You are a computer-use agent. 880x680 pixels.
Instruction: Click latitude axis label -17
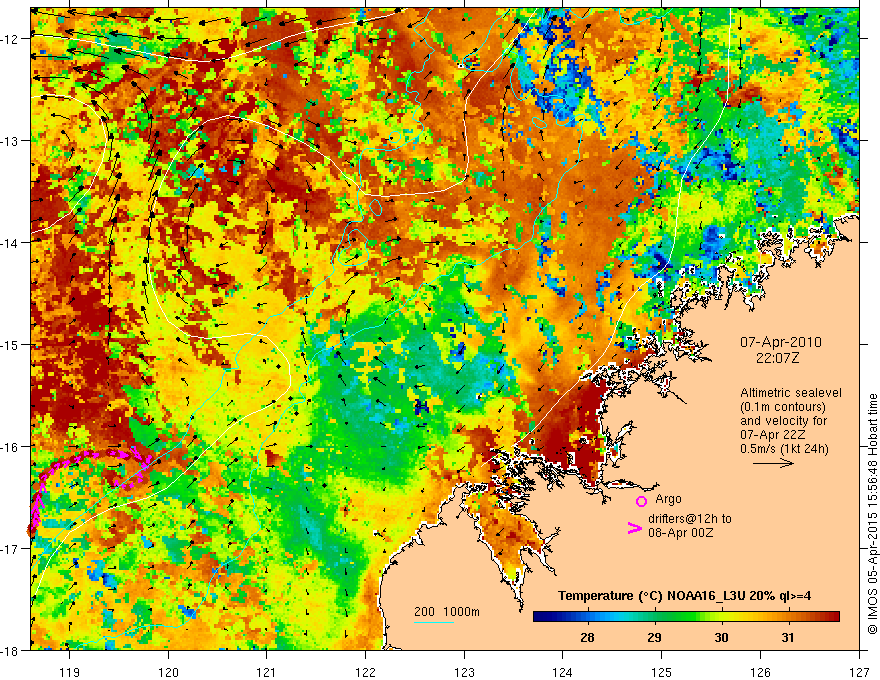point(11,548)
